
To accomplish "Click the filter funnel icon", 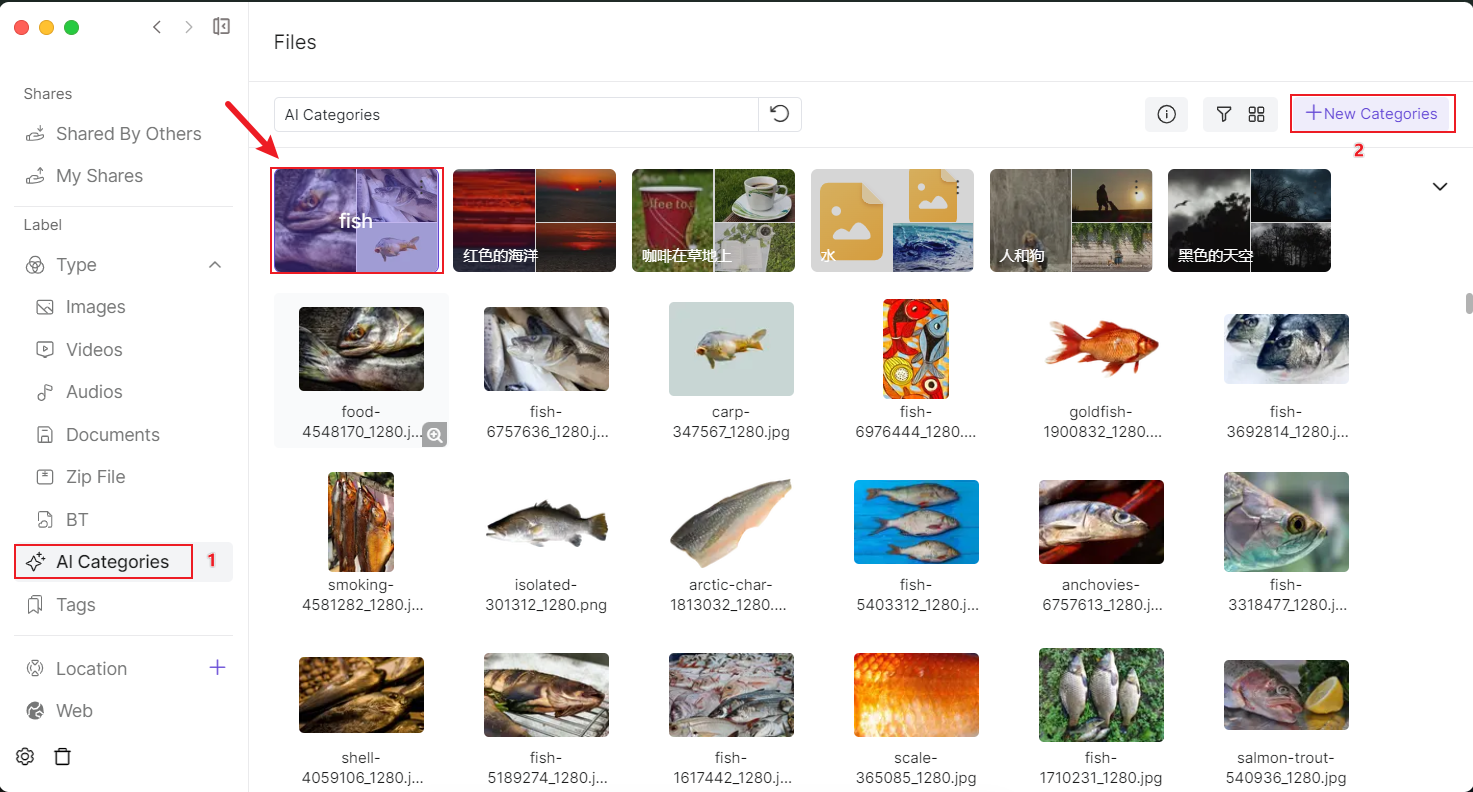I will pos(1223,114).
